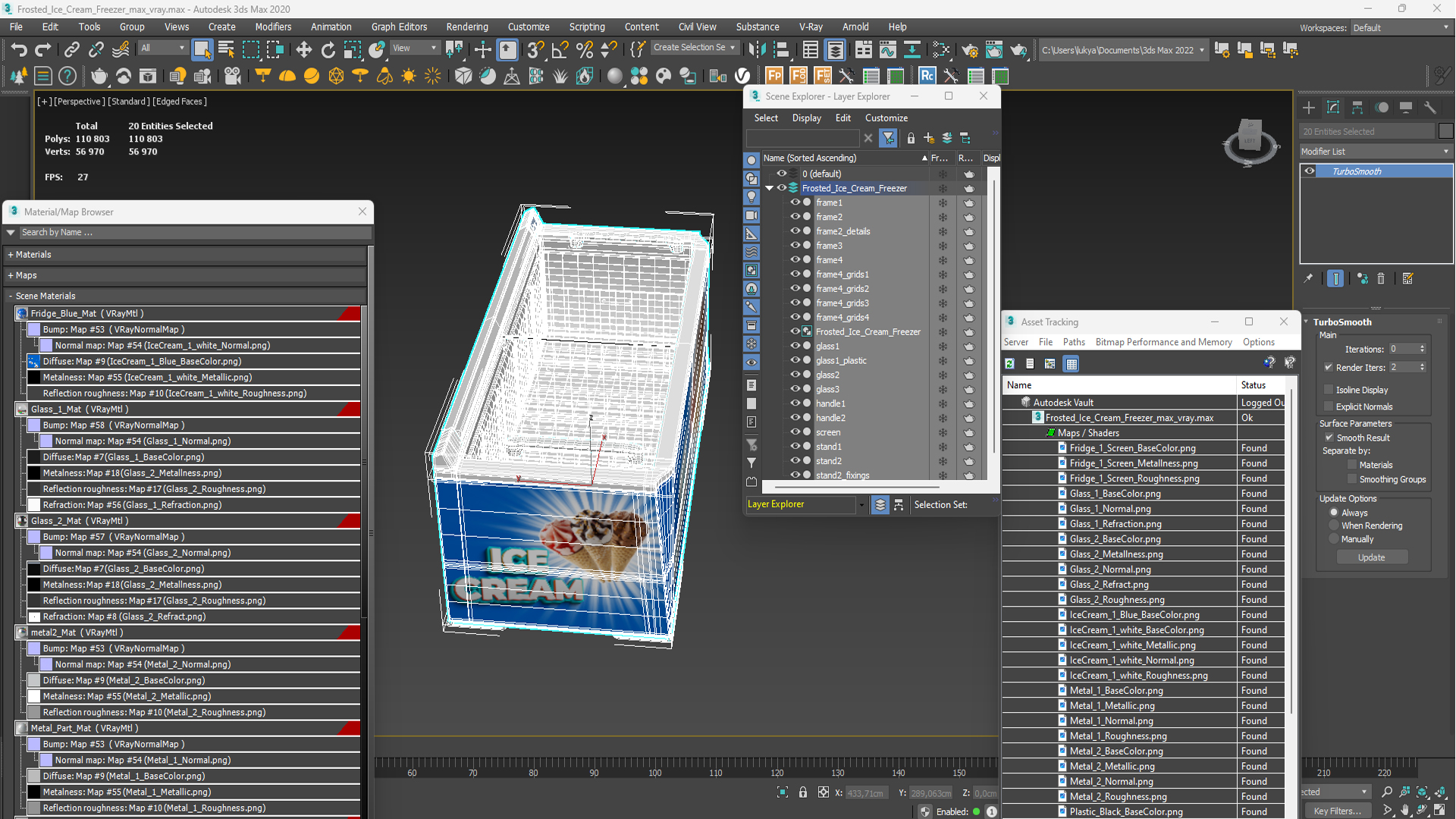Open the Hierarchy command panel tab

(x=1357, y=108)
